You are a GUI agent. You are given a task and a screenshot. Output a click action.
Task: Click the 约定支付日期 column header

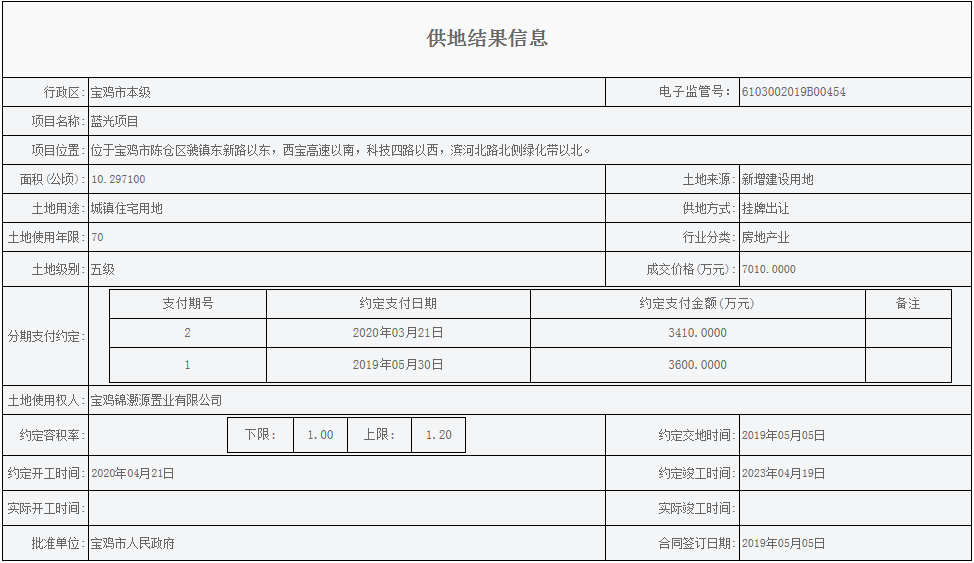tap(398, 303)
